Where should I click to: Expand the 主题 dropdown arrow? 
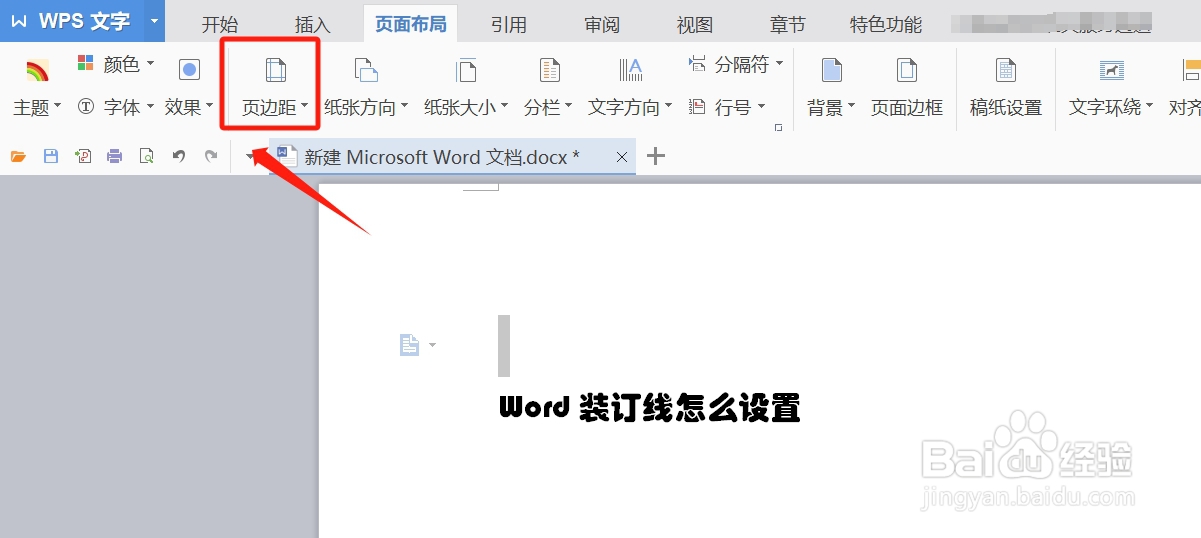point(58,106)
